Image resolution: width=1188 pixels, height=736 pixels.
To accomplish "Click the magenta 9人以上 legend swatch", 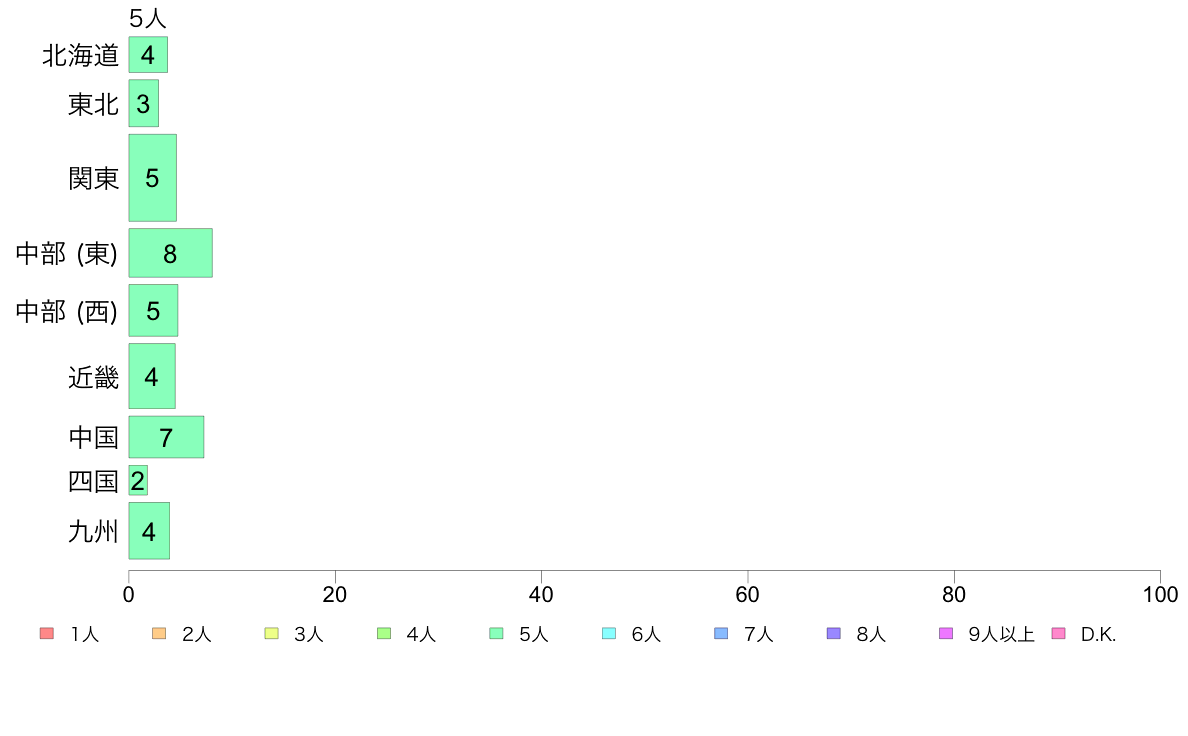I will coord(946,634).
